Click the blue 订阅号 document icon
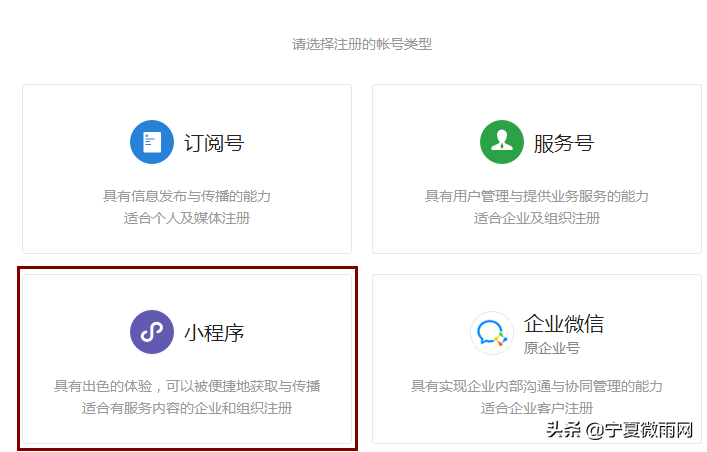This screenshot has width=707, height=452. (152, 142)
